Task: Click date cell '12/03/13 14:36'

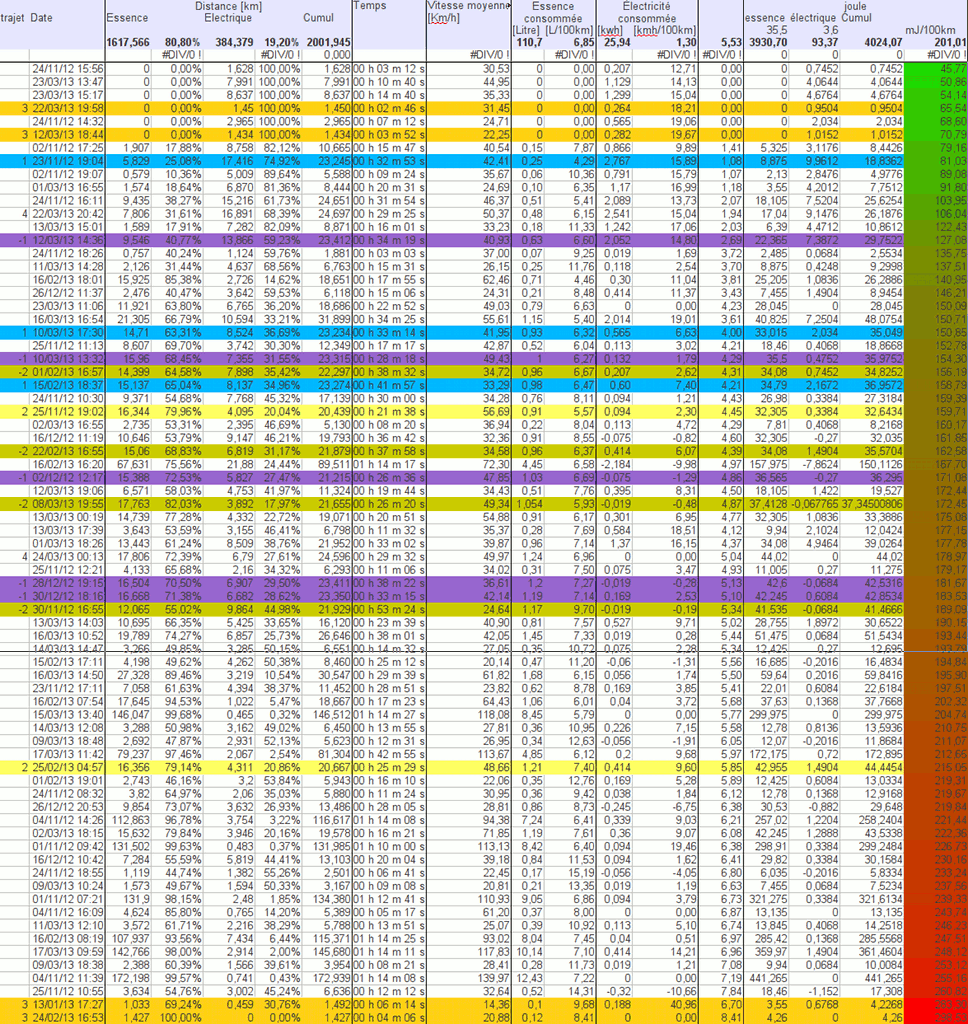Action: coord(67,240)
